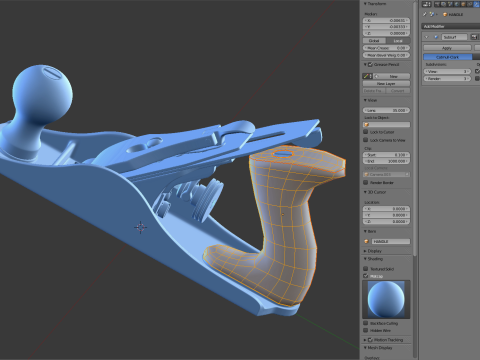Click the Subsurf modifier type icon
The width and height of the screenshot is (480, 360).
[x=436, y=37]
